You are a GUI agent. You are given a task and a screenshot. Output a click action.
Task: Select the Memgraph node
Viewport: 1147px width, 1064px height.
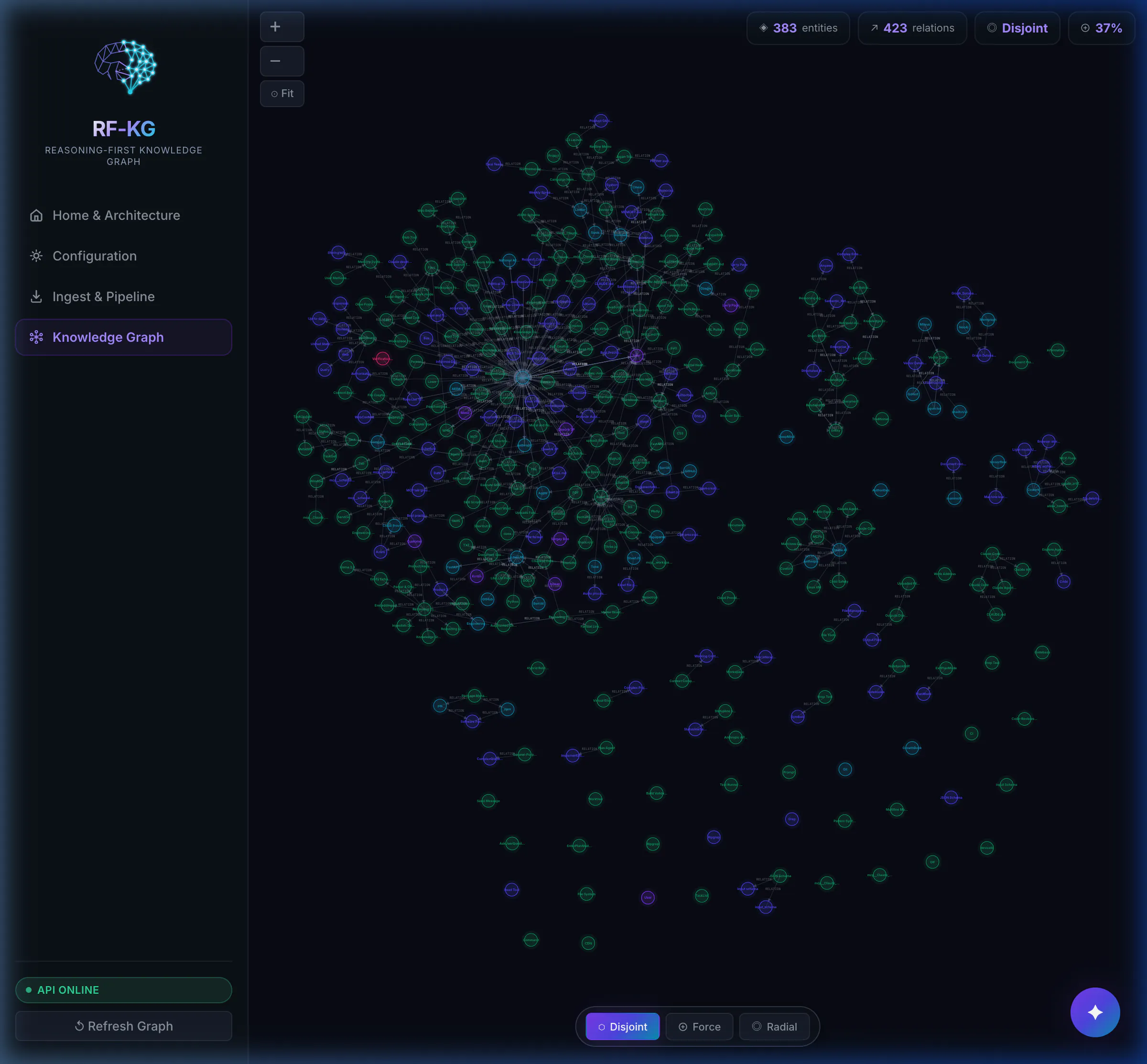988,320
